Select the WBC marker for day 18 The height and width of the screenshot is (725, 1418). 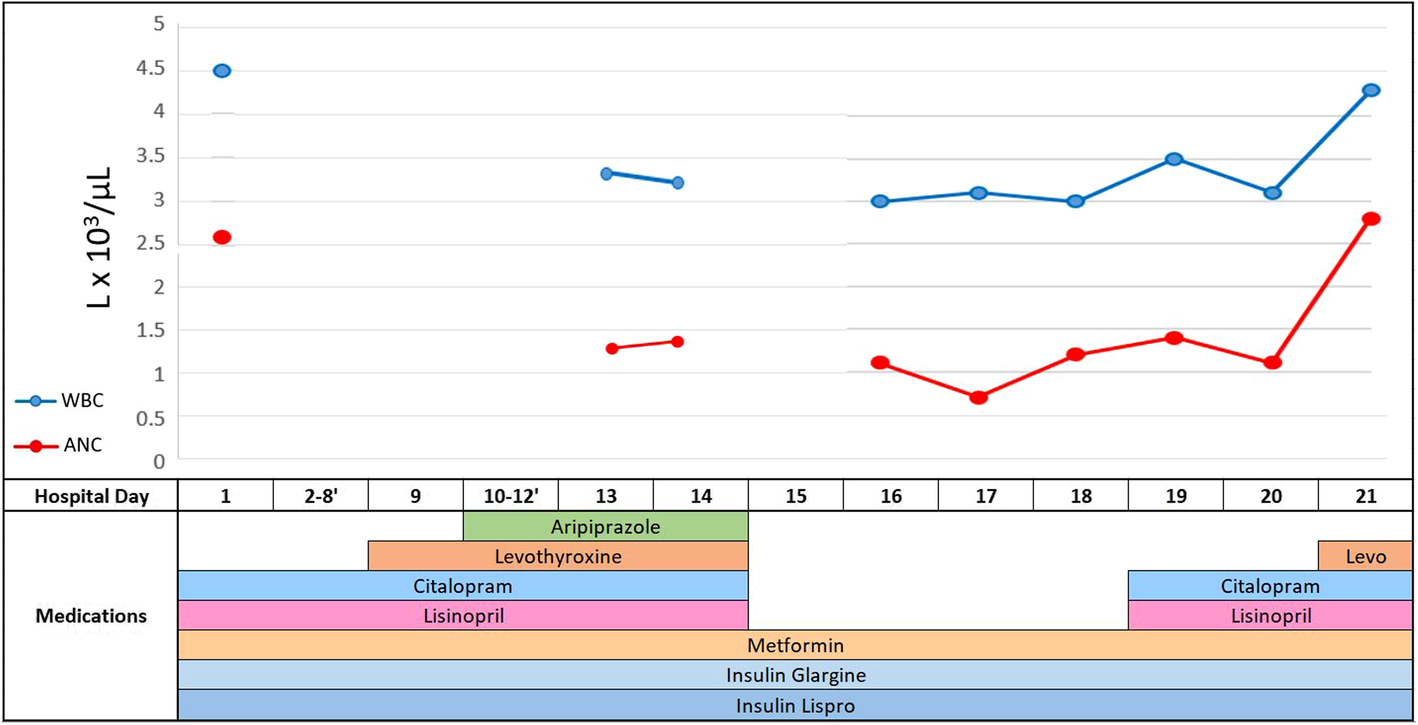click(1076, 201)
